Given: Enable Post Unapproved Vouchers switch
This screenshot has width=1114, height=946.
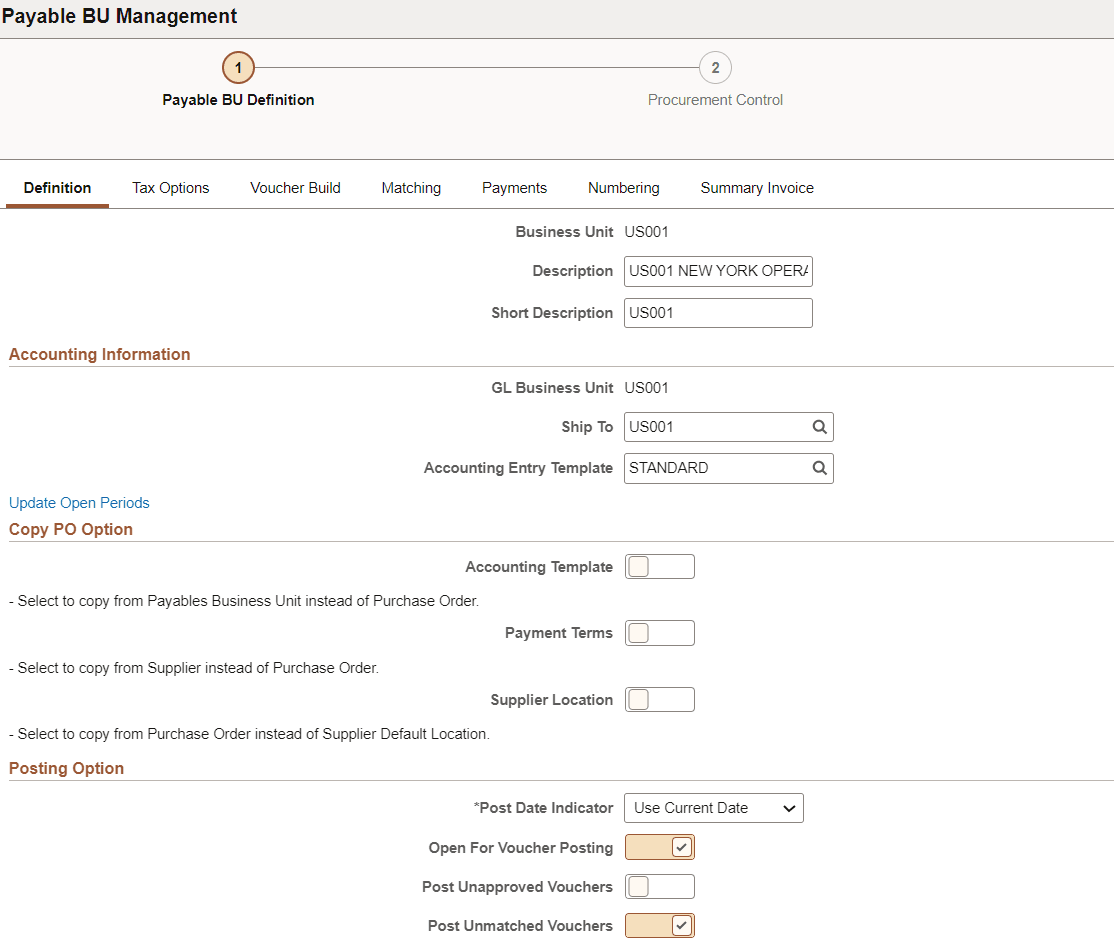Looking at the screenshot, I should pos(659,886).
